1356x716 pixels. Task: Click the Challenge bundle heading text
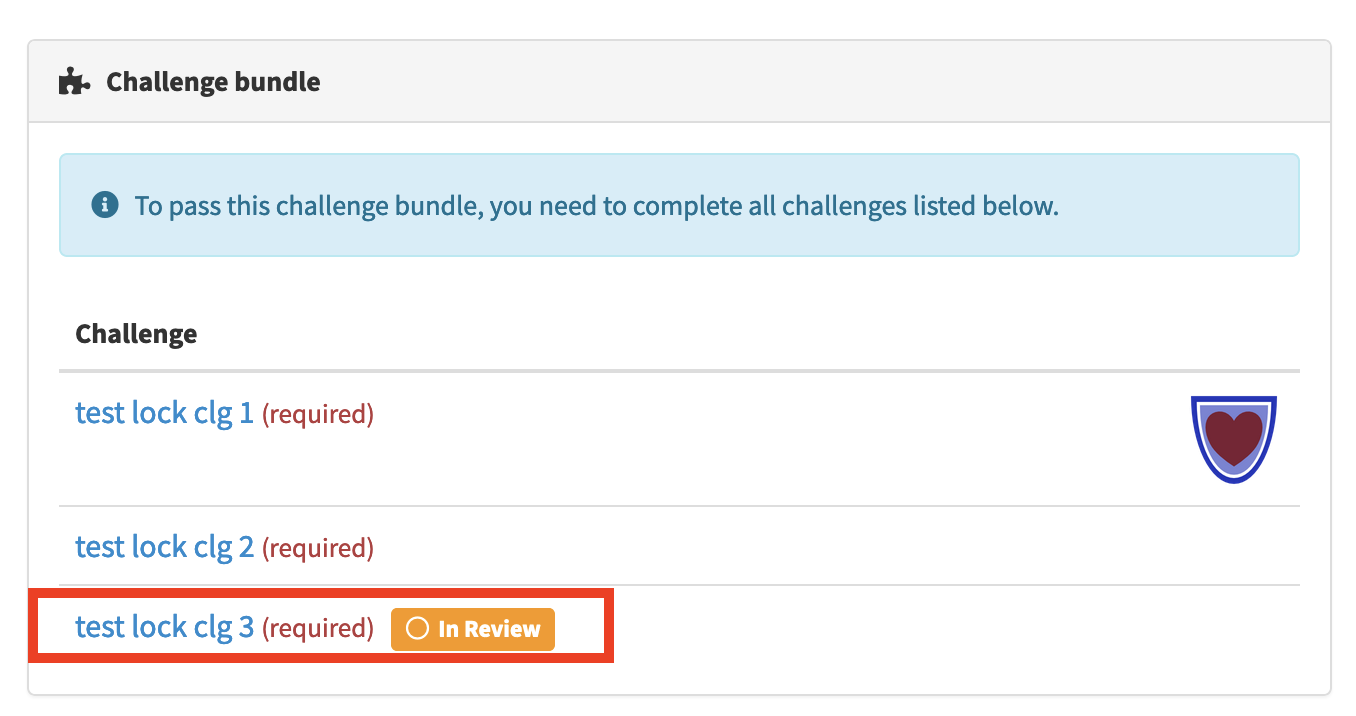click(213, 81)
